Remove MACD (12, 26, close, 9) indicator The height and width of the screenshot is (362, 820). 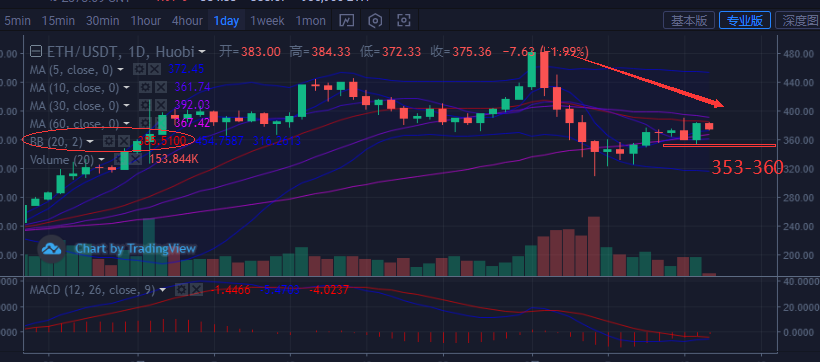click(x=196, y=289)
